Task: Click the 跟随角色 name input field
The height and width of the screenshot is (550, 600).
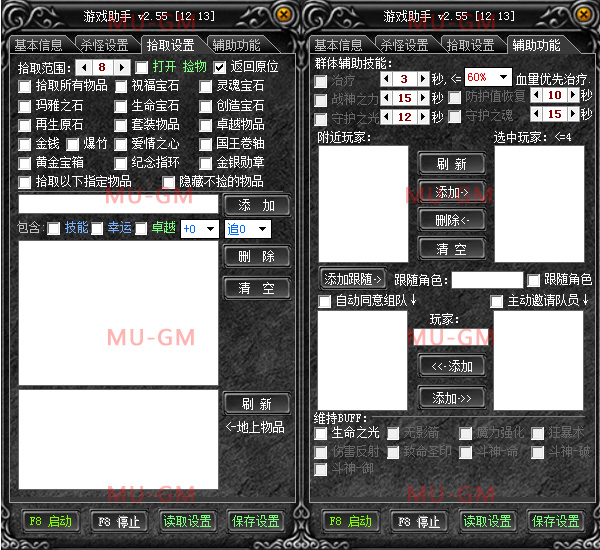Action: pos(487,280)
